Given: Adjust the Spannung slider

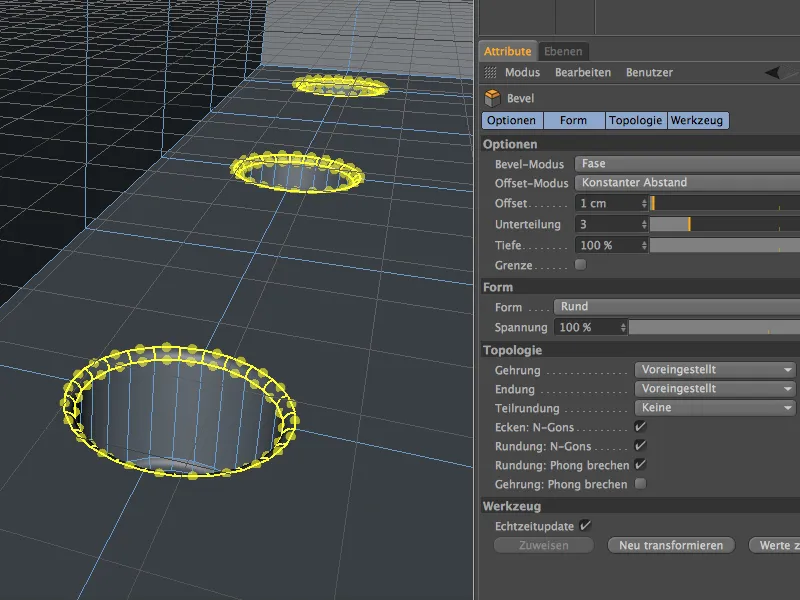Looking at the screenshot, I should [714, 328].
